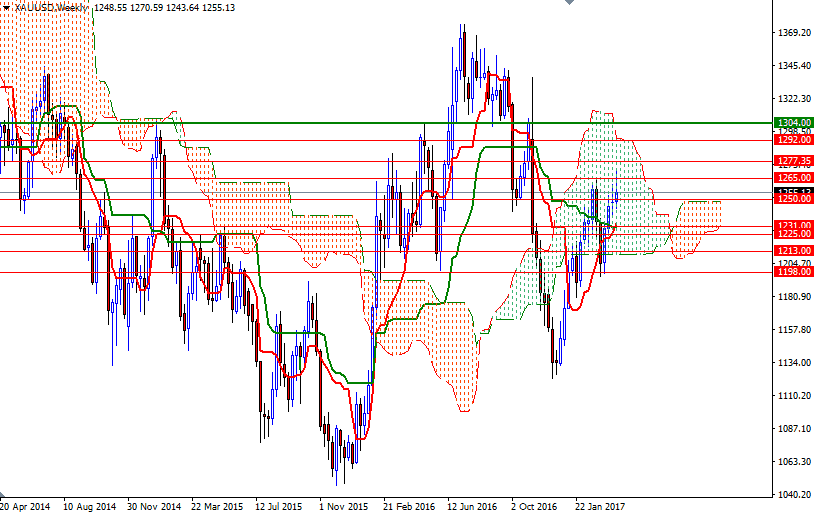The width and height of the screenshot is (814, 514).
Task: Click the red 1198.00 price level tag
Action: [792, 271]
